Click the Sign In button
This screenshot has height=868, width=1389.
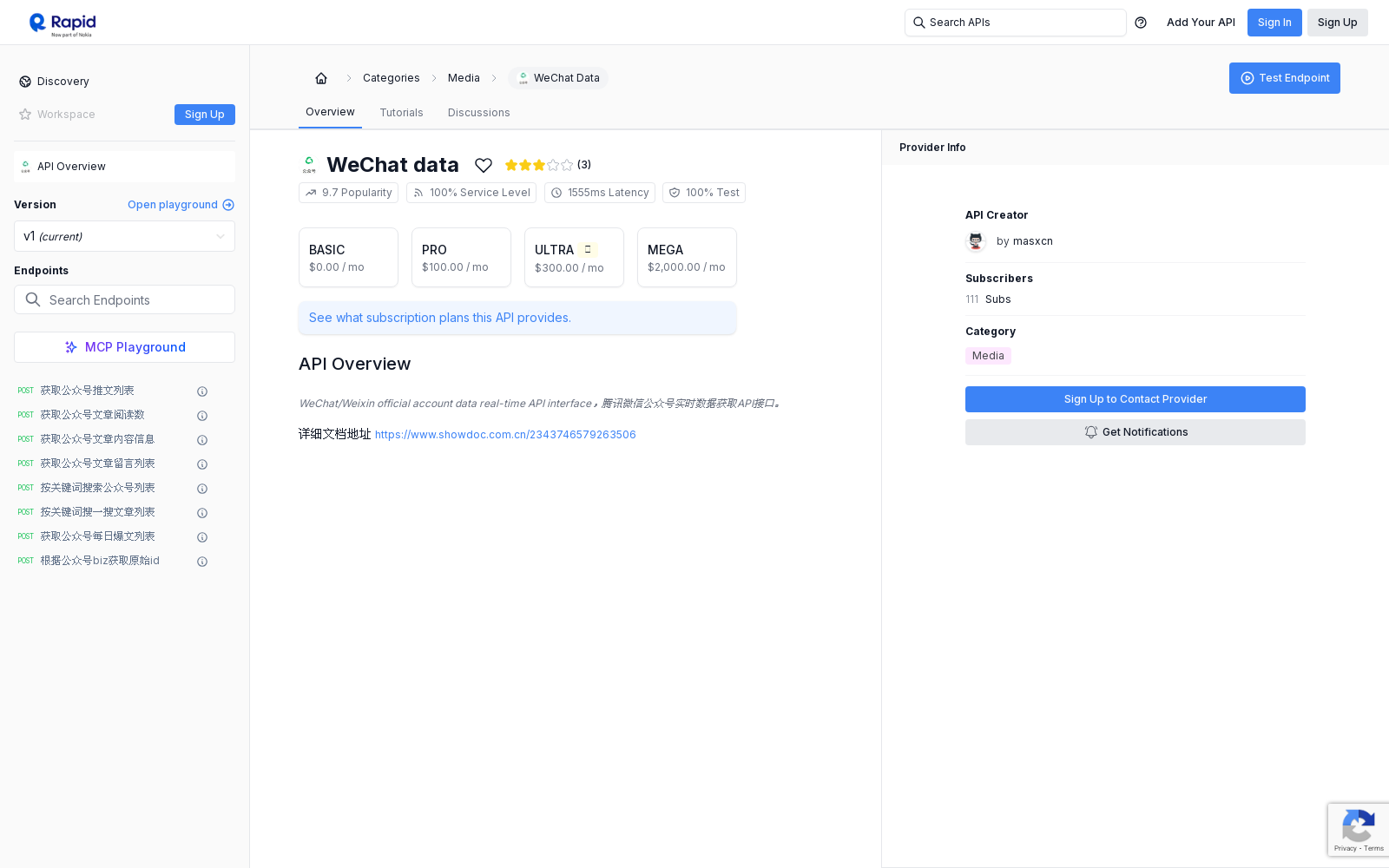(x=1274, y=23)
